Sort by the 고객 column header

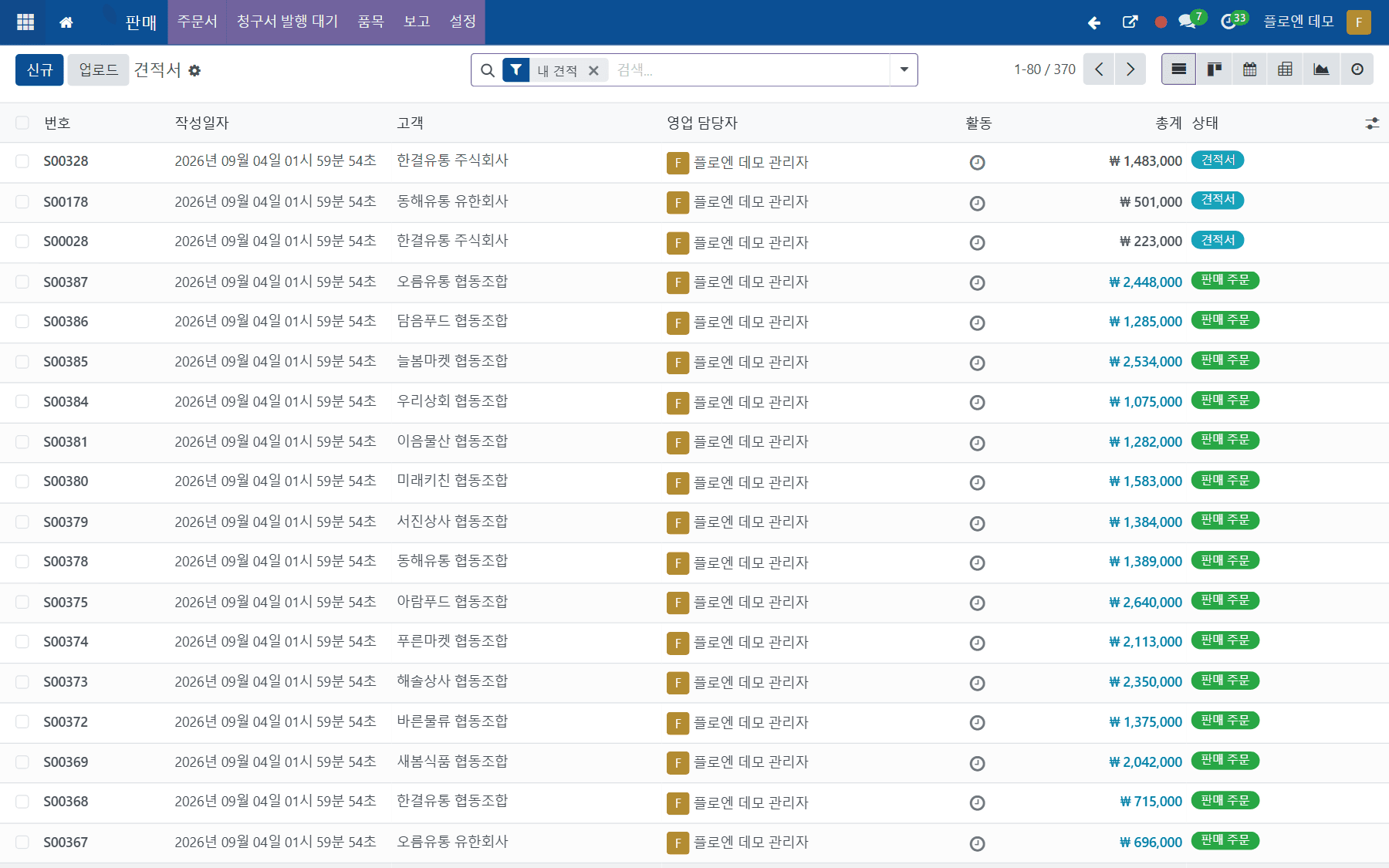point(410,123)
